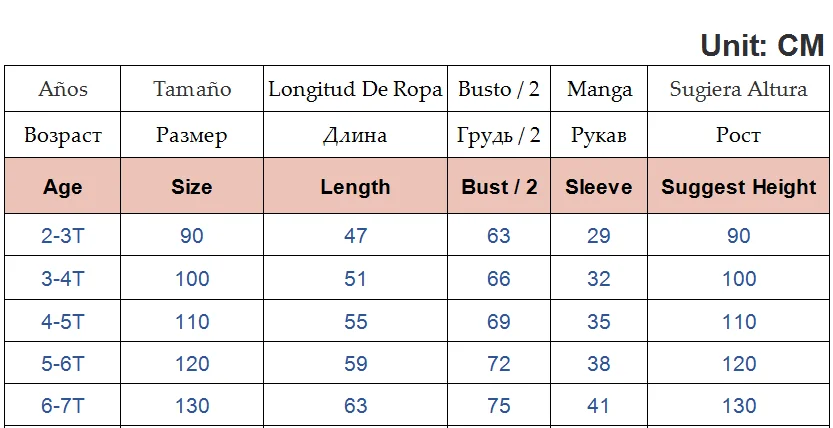Click the "Tamaño" header cell
The width and height of the screenshot is (833, 428).
192,89
